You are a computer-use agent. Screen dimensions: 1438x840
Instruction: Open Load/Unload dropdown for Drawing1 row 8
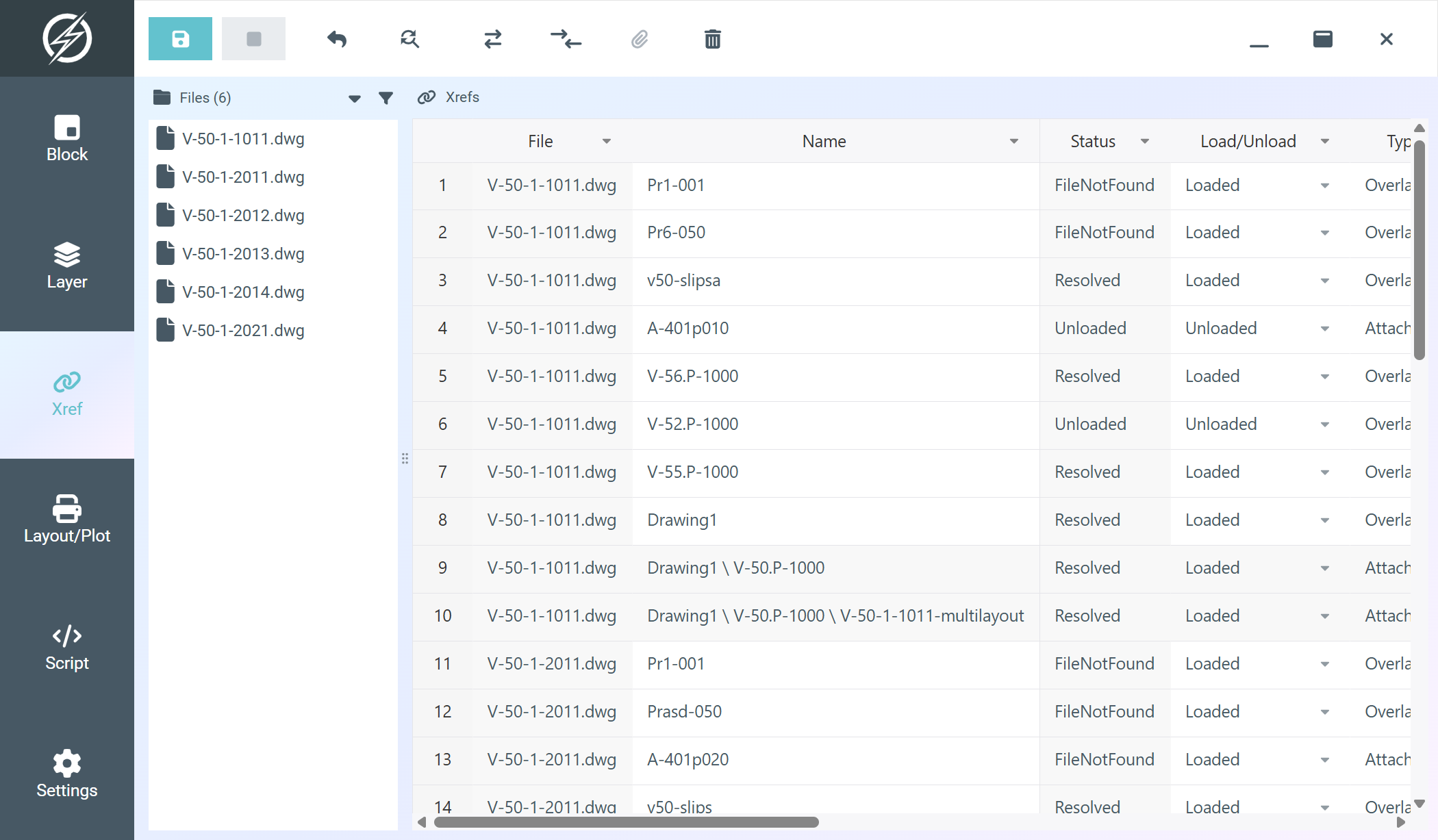point(1325,521)
